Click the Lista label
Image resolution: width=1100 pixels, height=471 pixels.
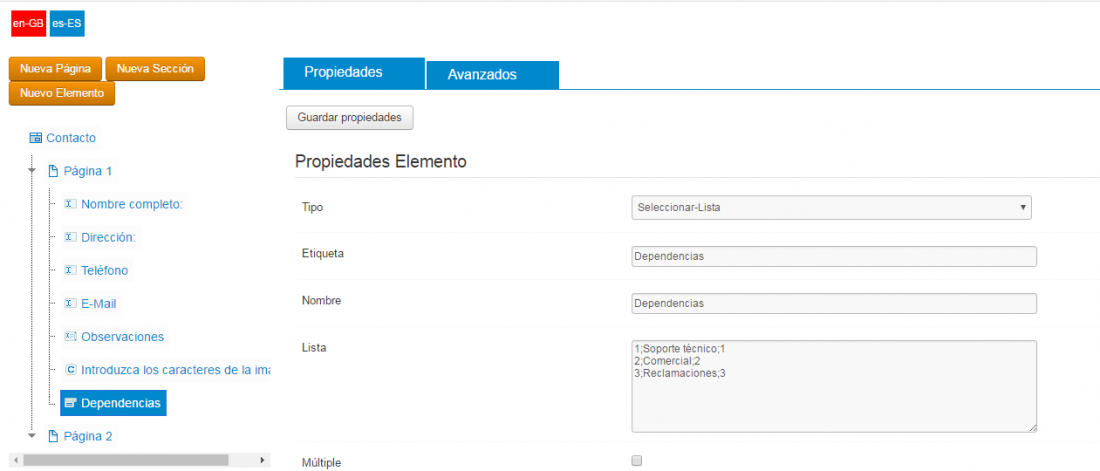pos(314,347)
